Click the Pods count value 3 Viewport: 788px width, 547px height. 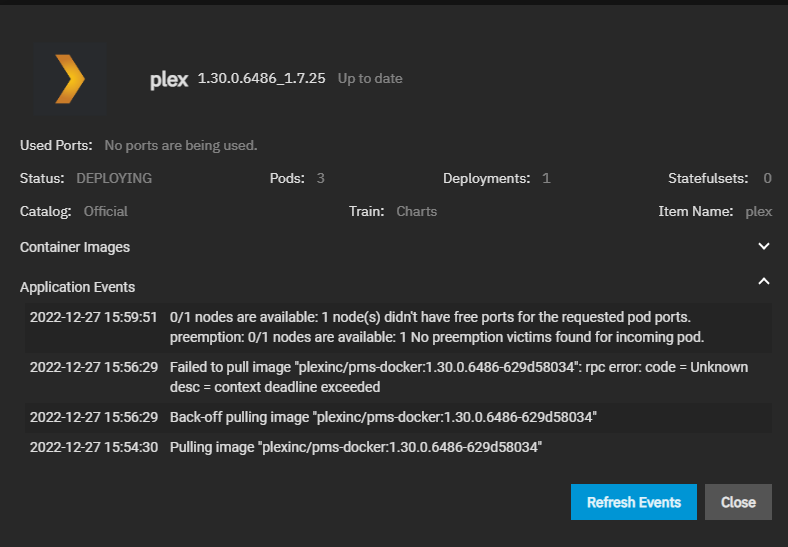coord(321,178)
